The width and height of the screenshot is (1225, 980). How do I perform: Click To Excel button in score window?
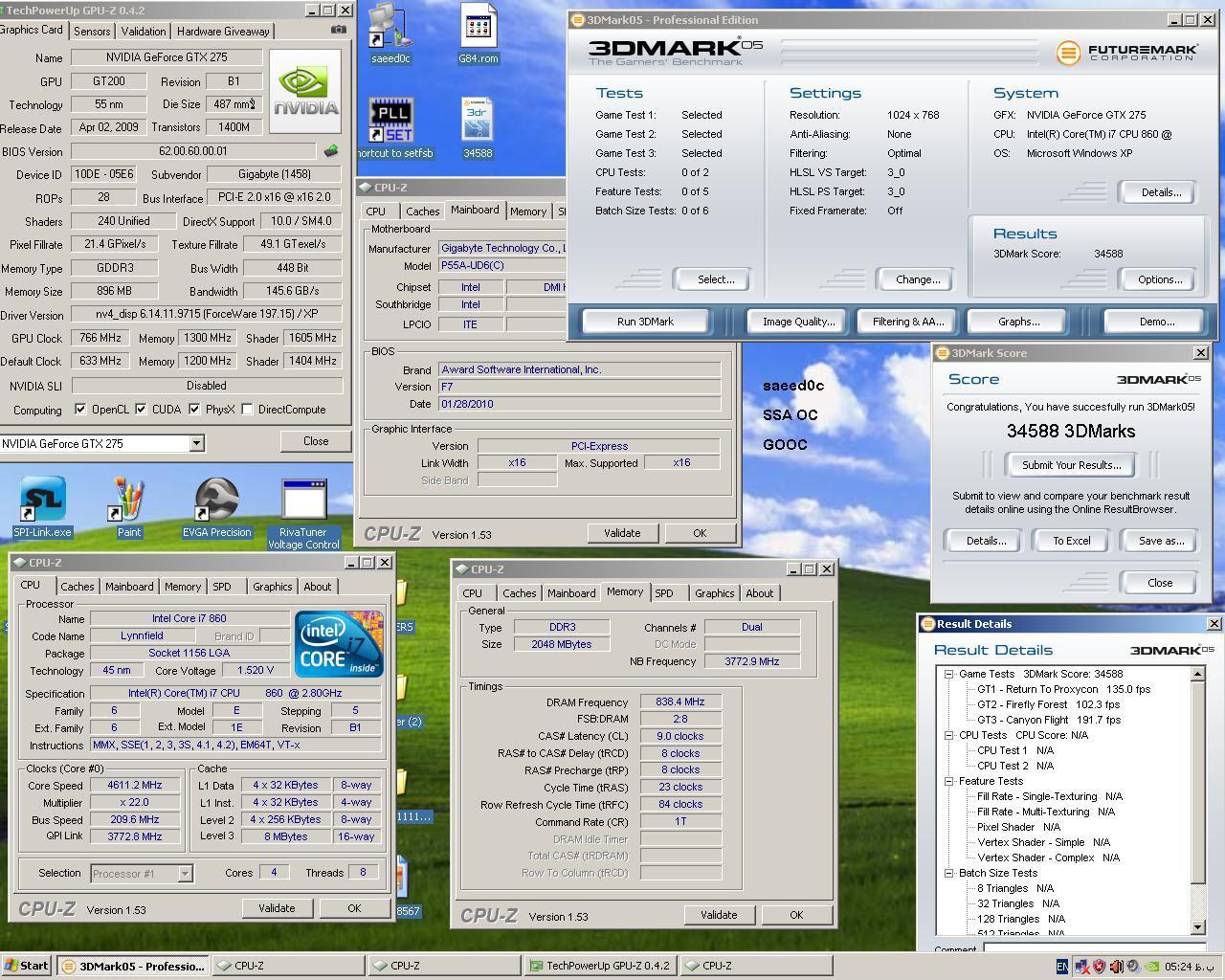1072,541
